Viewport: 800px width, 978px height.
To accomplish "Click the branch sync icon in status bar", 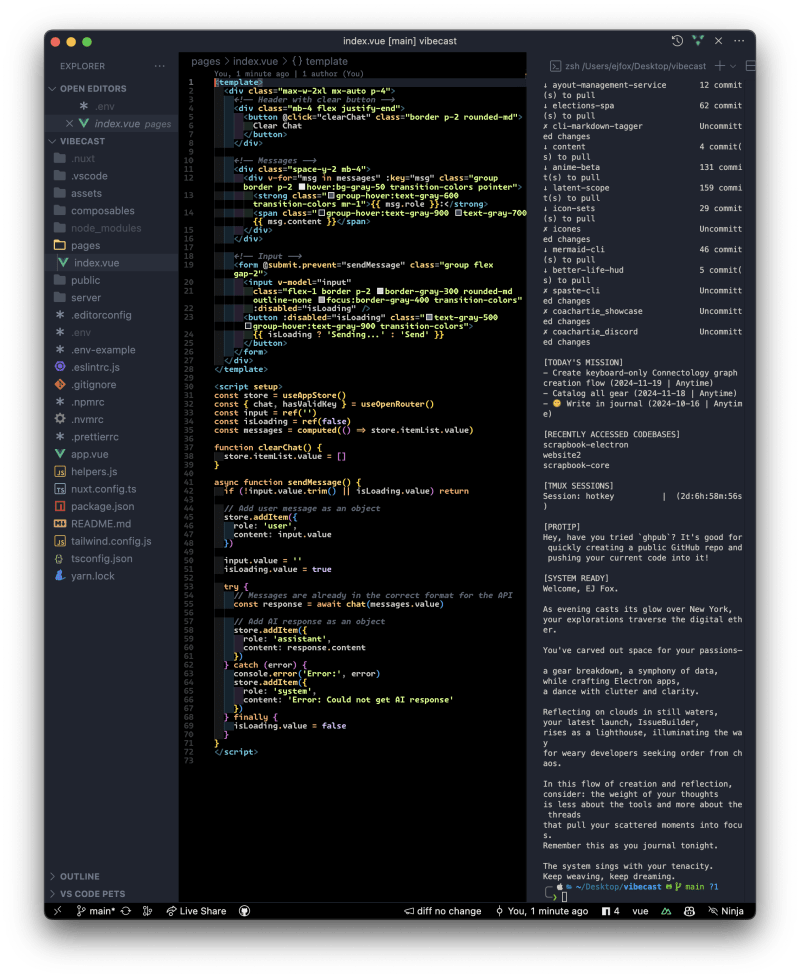I will tap(125, 911).
